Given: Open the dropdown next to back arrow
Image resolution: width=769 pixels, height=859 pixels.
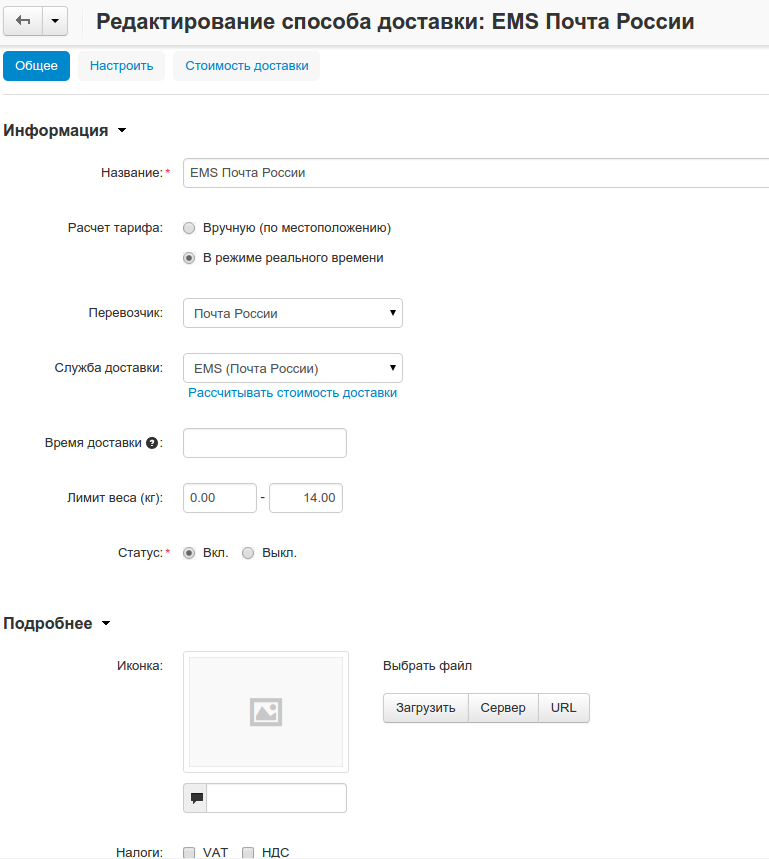Looking at the screenshot, I should (54, 21).
